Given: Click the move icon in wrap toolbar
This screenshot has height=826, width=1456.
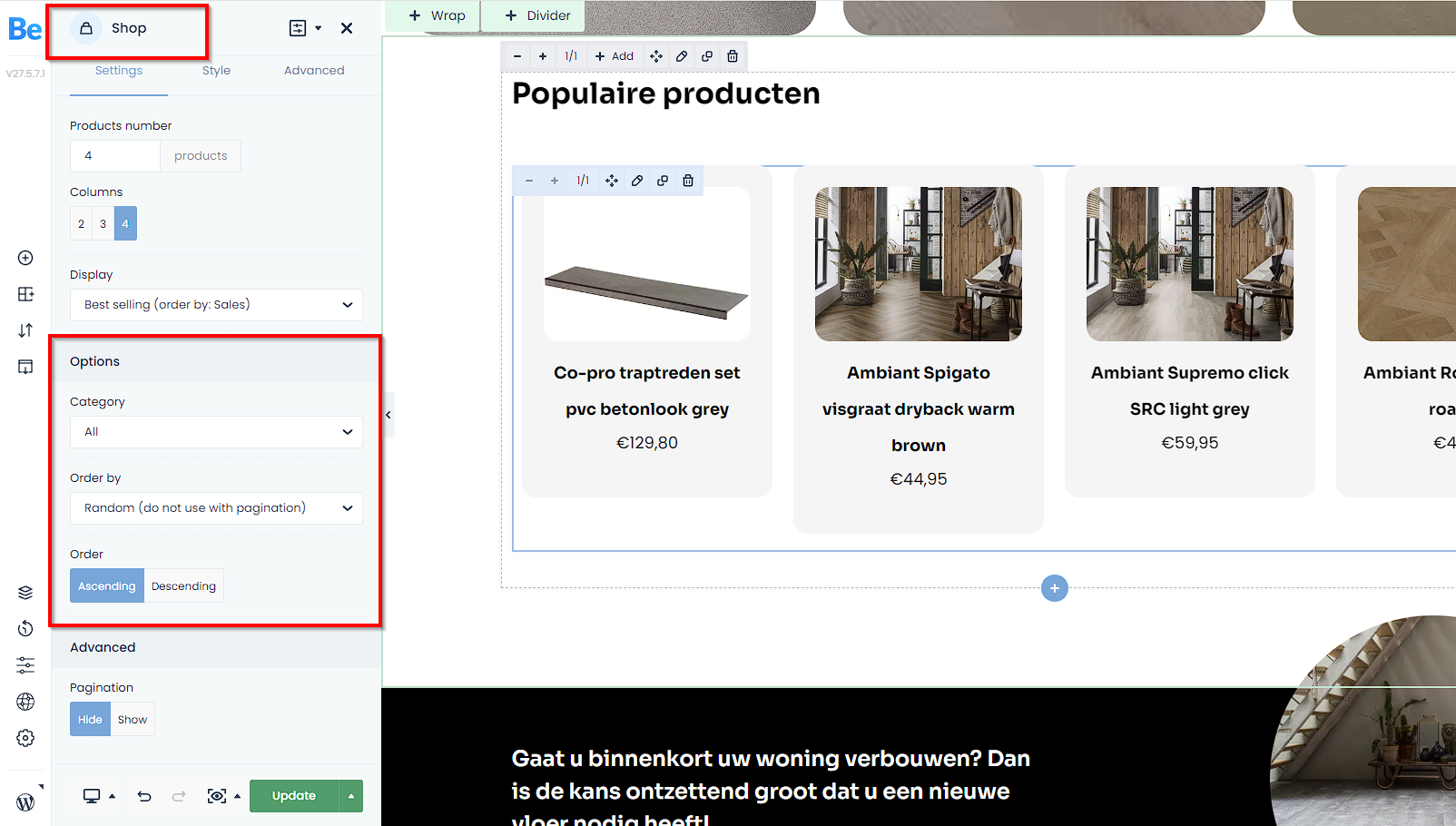Looking at the screenshot, I should pyautogui.click(x=656, y=56).
